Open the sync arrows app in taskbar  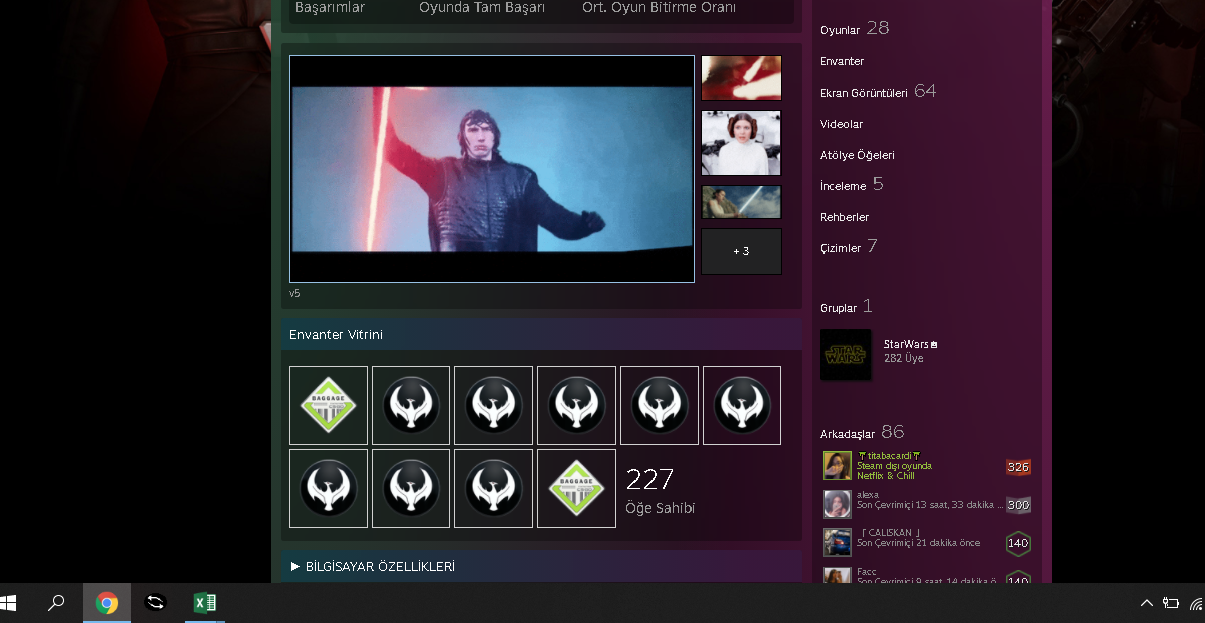point(156,603)
